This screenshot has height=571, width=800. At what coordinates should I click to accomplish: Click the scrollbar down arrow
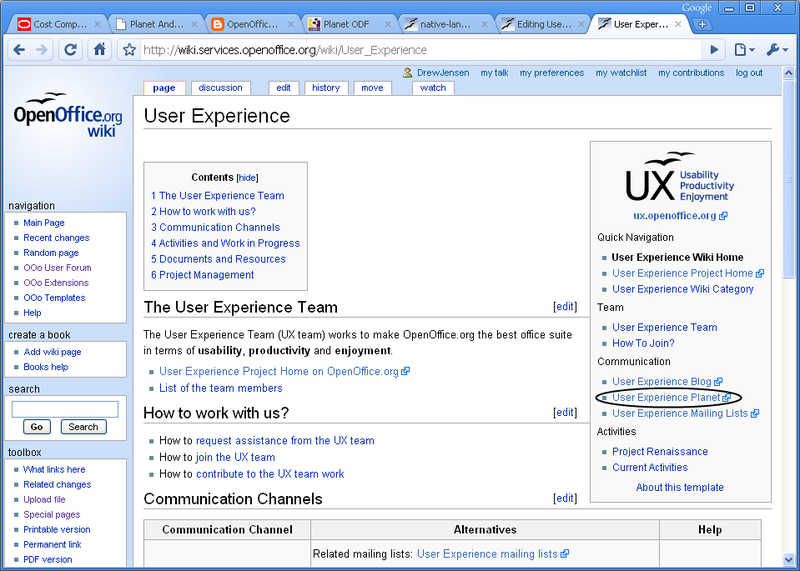789,559
